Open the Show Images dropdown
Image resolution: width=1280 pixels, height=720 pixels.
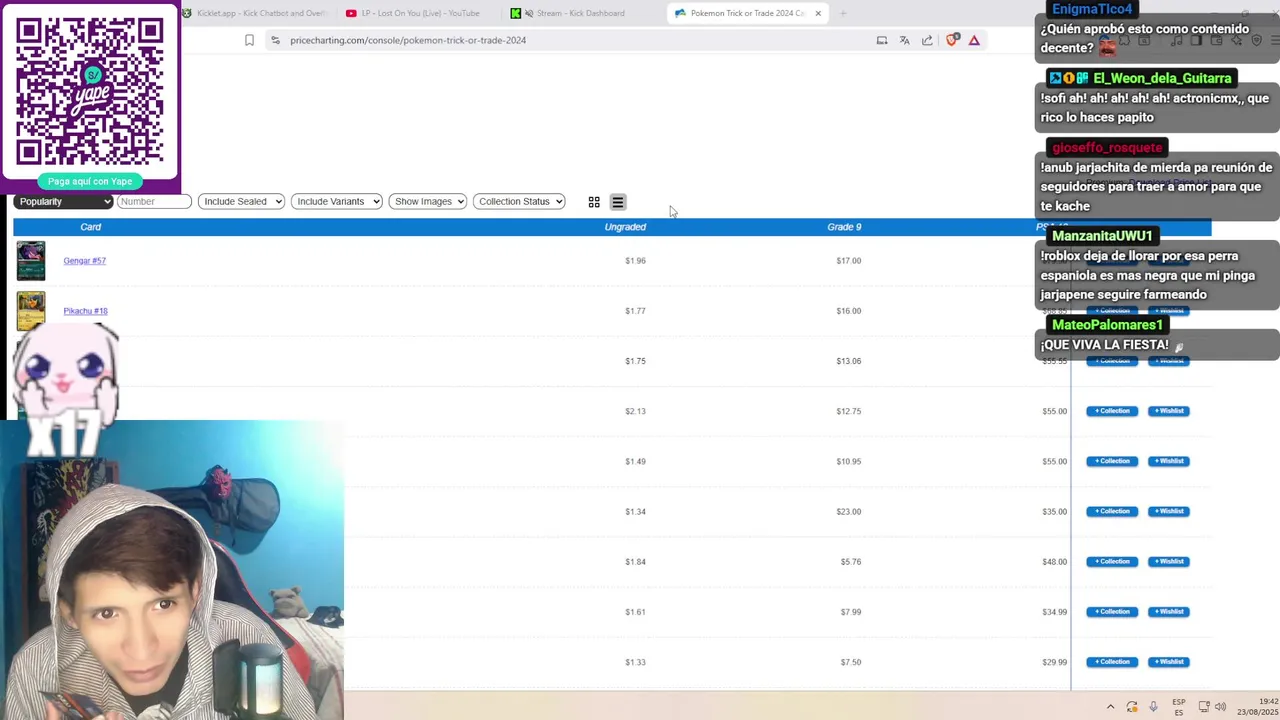pos(428,201)
